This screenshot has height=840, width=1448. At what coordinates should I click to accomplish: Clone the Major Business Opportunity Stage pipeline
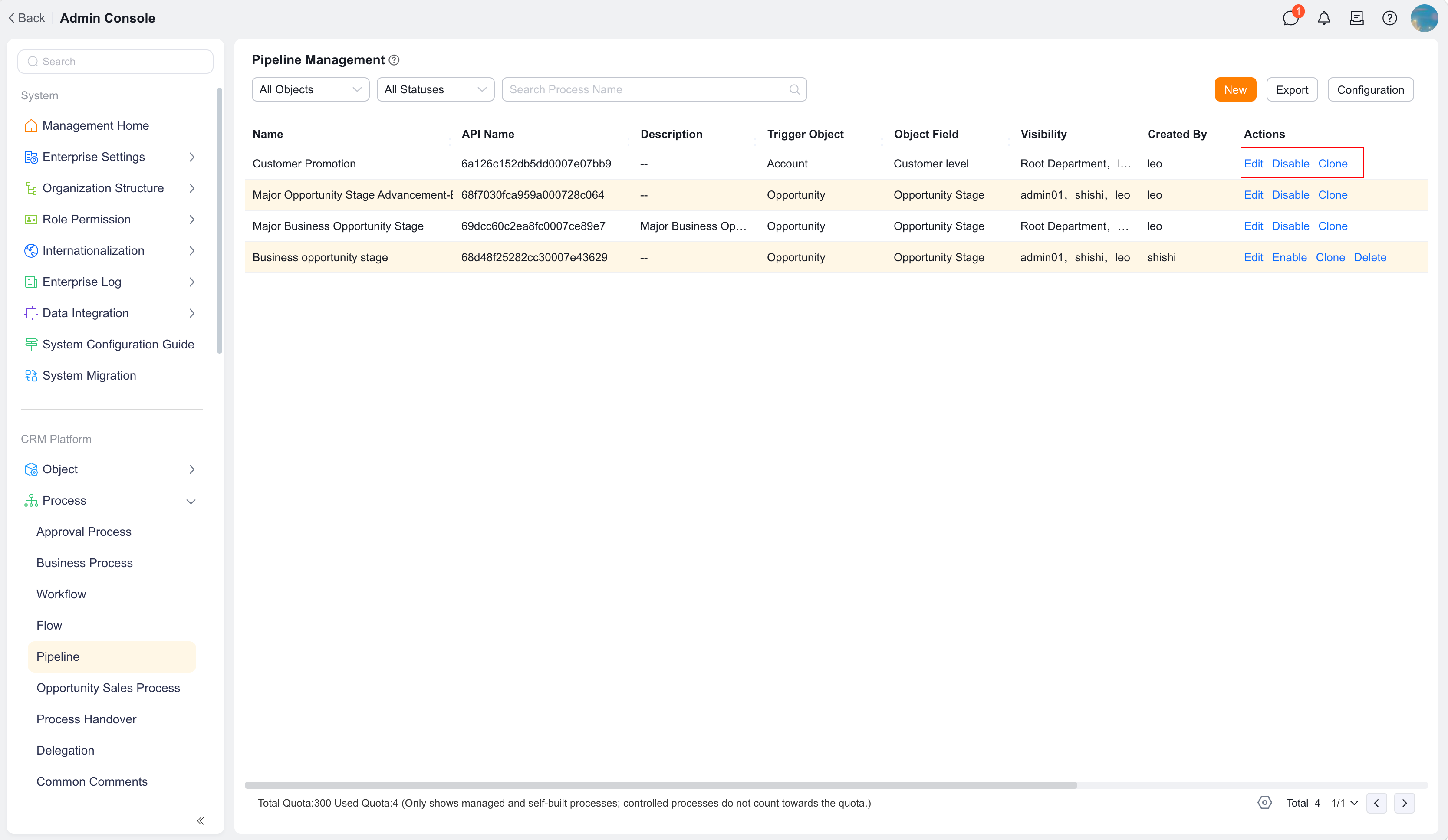point(1333,226)
